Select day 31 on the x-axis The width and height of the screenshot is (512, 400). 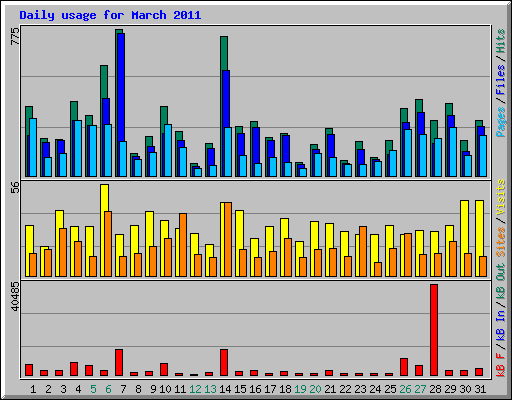[x=480, y=389]
